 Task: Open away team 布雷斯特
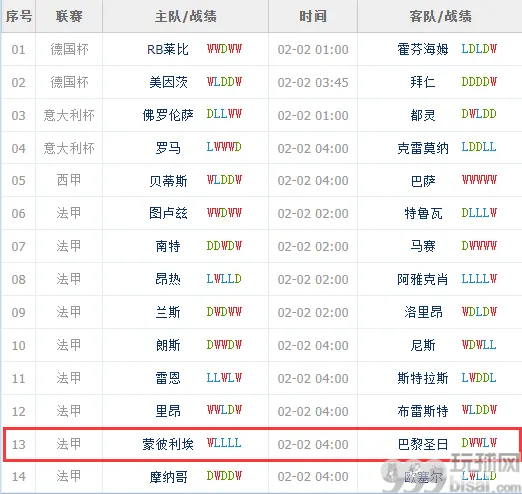click(423, 411)
